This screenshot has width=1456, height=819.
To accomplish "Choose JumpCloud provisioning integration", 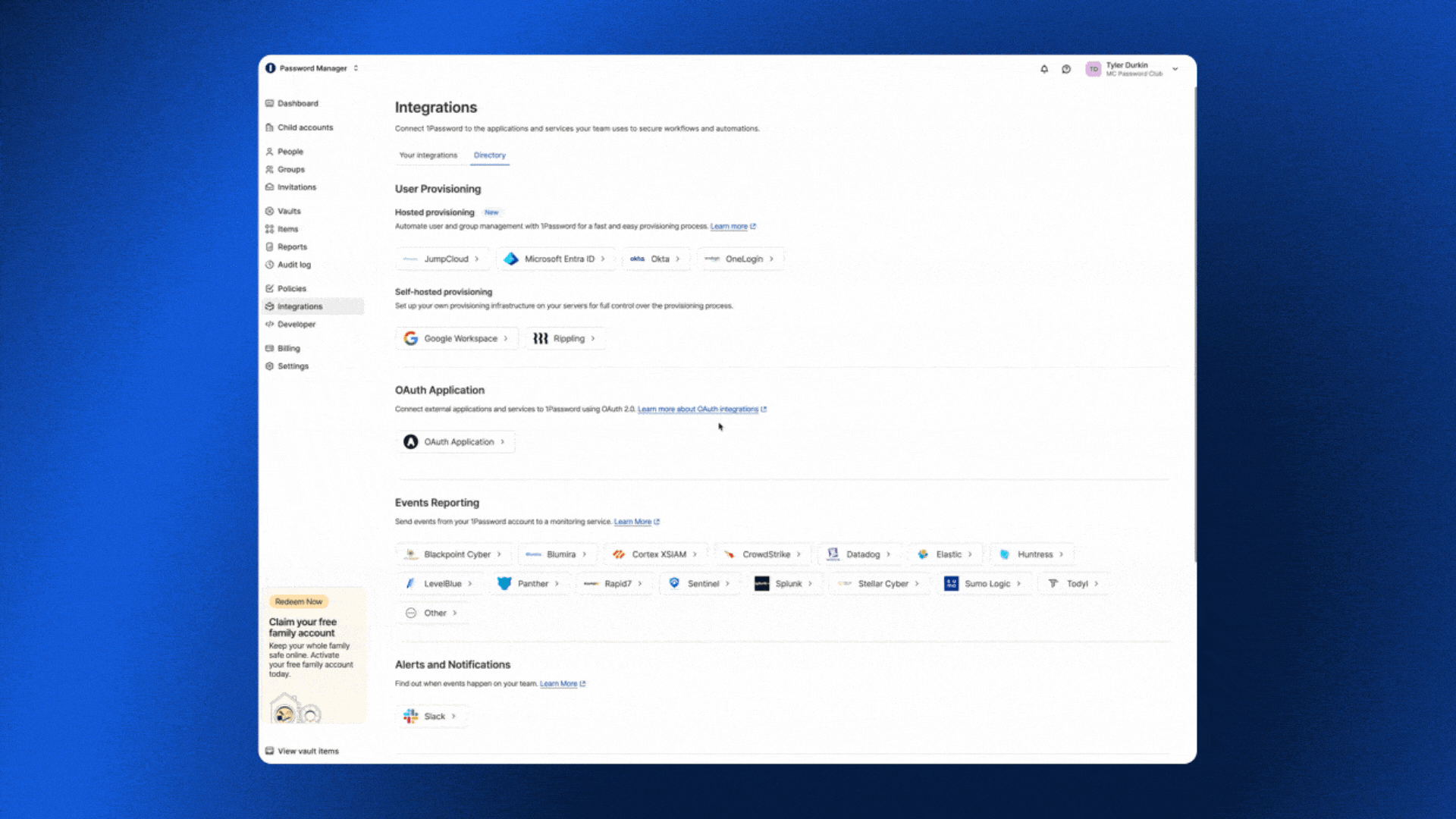I will [x=443, y=259].
